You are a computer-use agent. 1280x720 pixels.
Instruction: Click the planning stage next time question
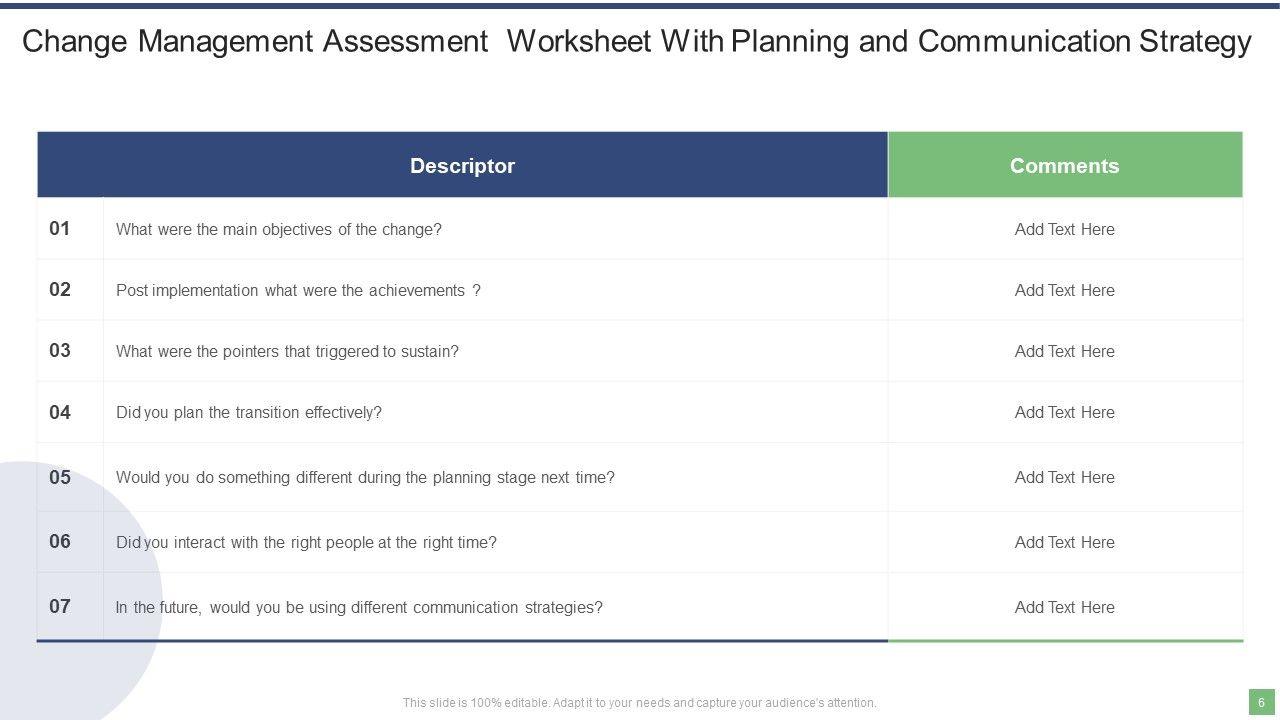(x=365, y=477)
